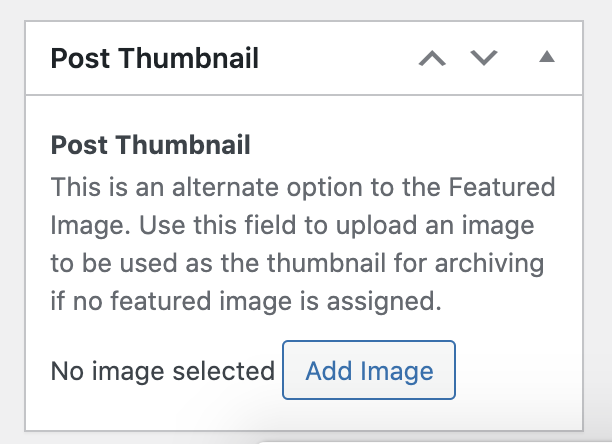
Task: Move the Post Thumbnail panel down
Action: coord(484,58)
